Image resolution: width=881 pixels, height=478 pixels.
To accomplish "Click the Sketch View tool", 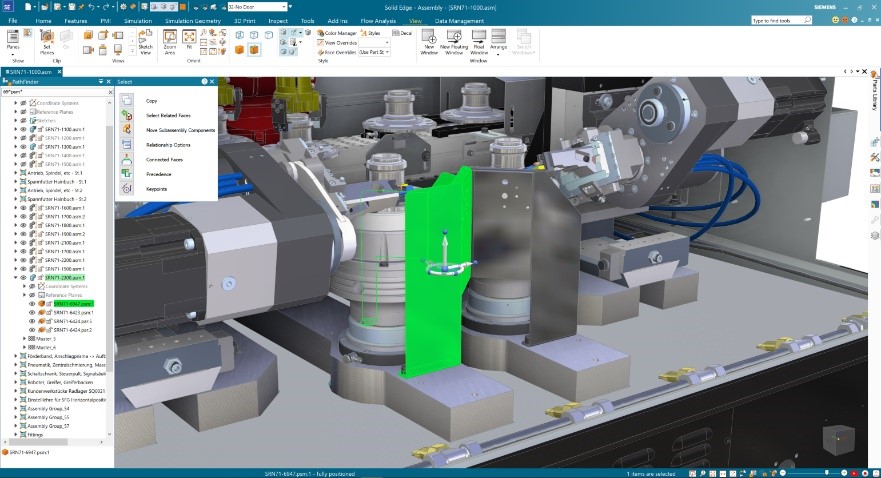I will click(x=146, y=42).
